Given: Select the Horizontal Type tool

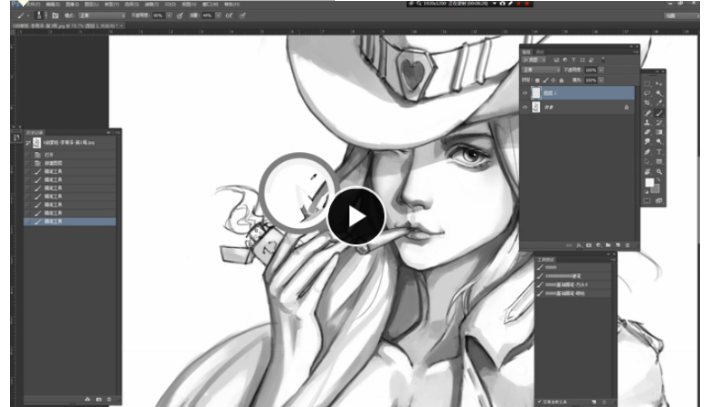Looking at the screenshot, I should tap(659, 152).
